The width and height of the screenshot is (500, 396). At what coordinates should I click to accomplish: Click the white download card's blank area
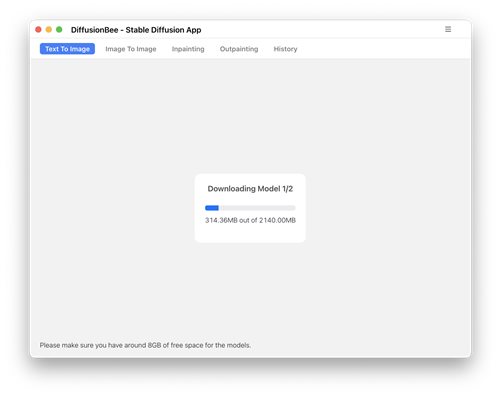(x=250, y=233)
